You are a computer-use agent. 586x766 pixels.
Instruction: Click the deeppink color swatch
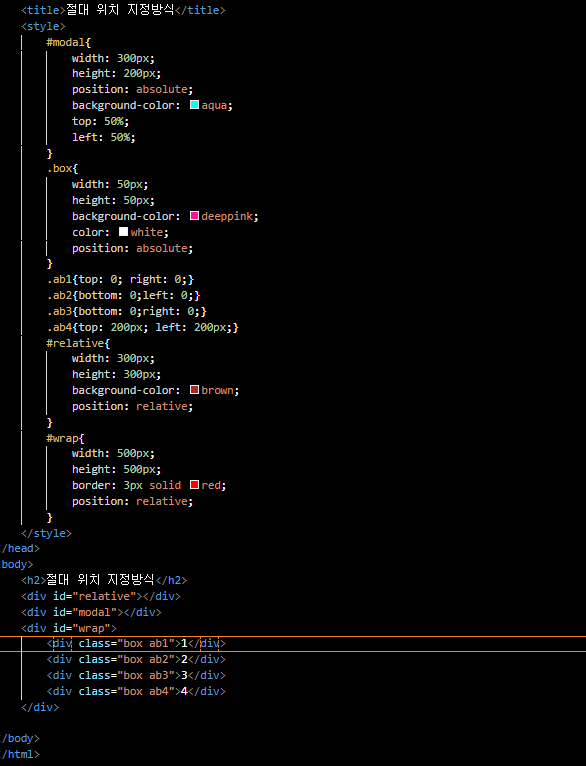click(x=194, y=215)
